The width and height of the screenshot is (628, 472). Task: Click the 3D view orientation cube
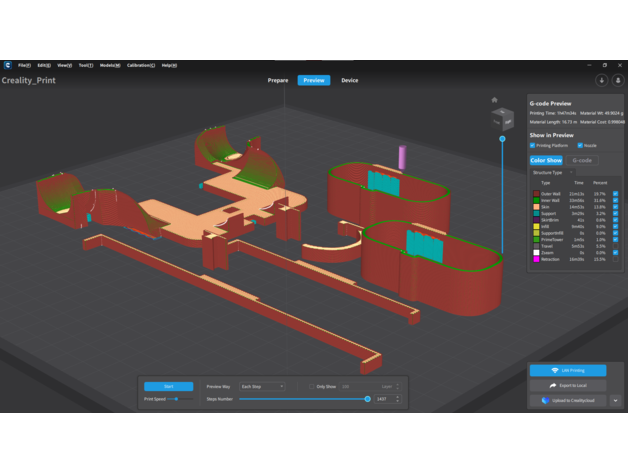coord(502,119)
